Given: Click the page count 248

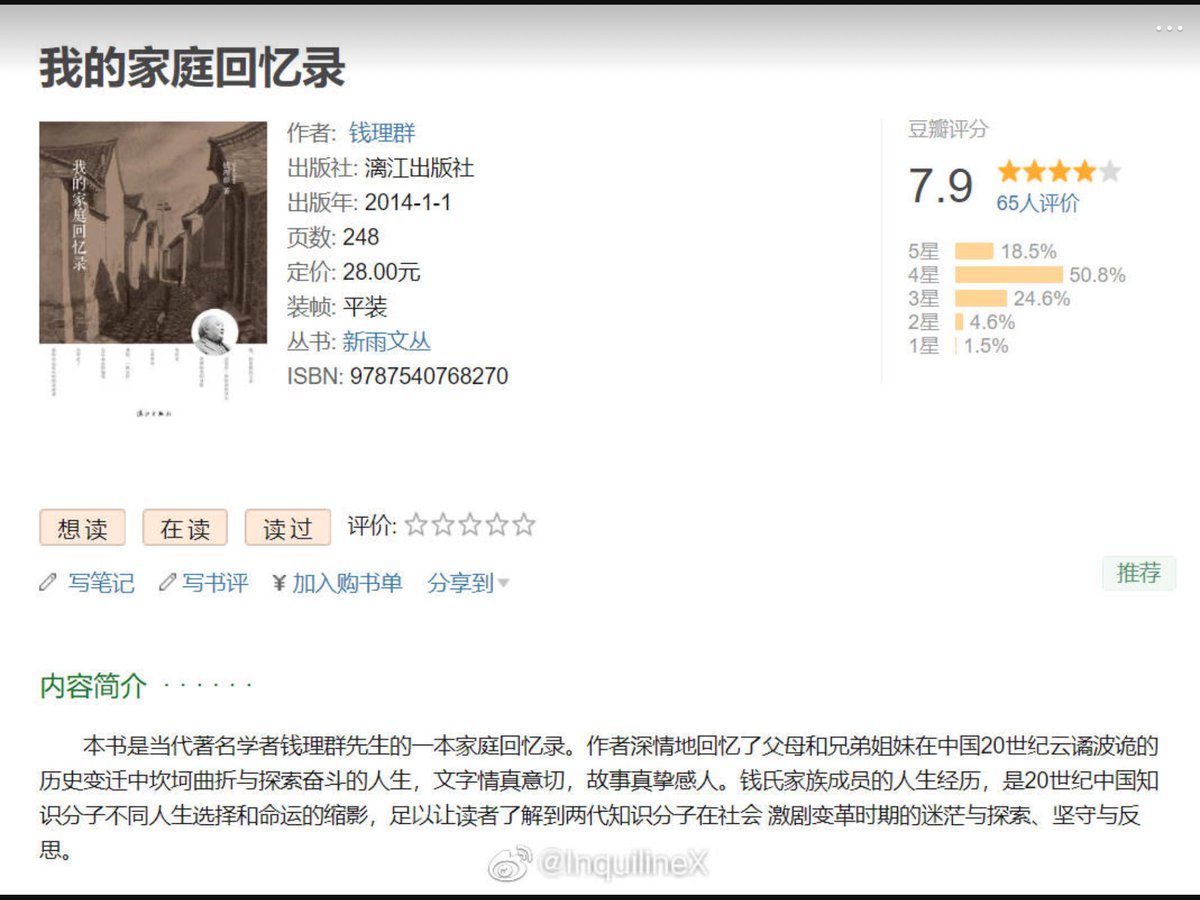Looking at the screenshot, I should (x=361, y=237).
